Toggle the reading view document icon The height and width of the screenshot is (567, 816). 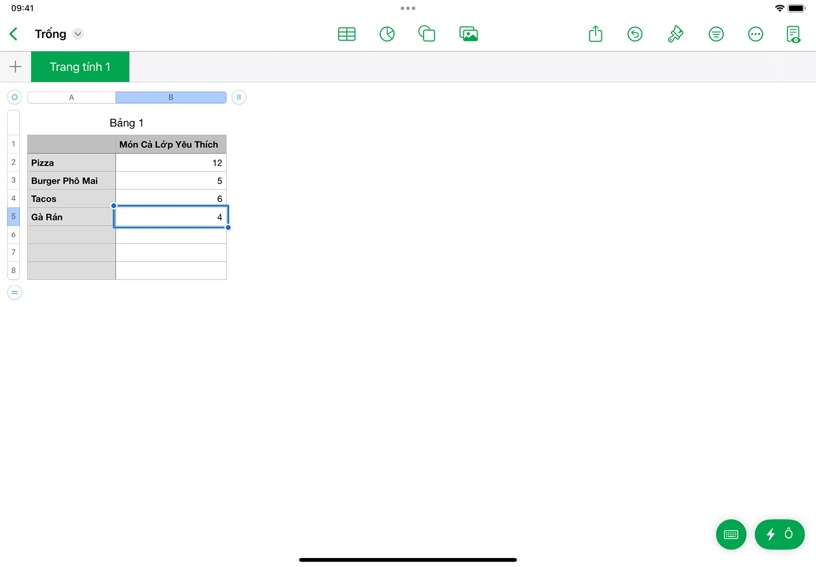794,34
